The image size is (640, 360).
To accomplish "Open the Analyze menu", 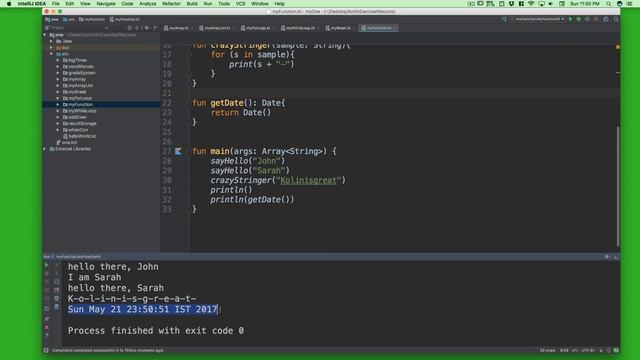I will pos(147,4).
